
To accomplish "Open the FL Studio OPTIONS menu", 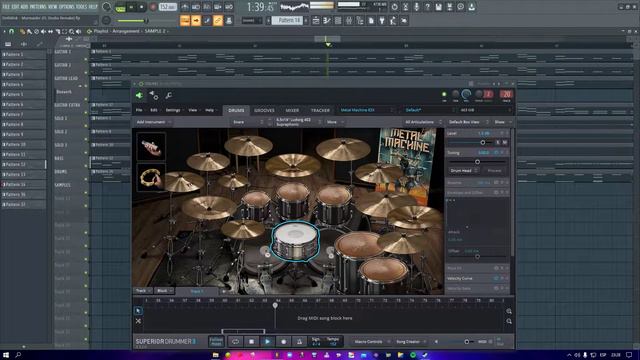I will (x=67, y=7).
